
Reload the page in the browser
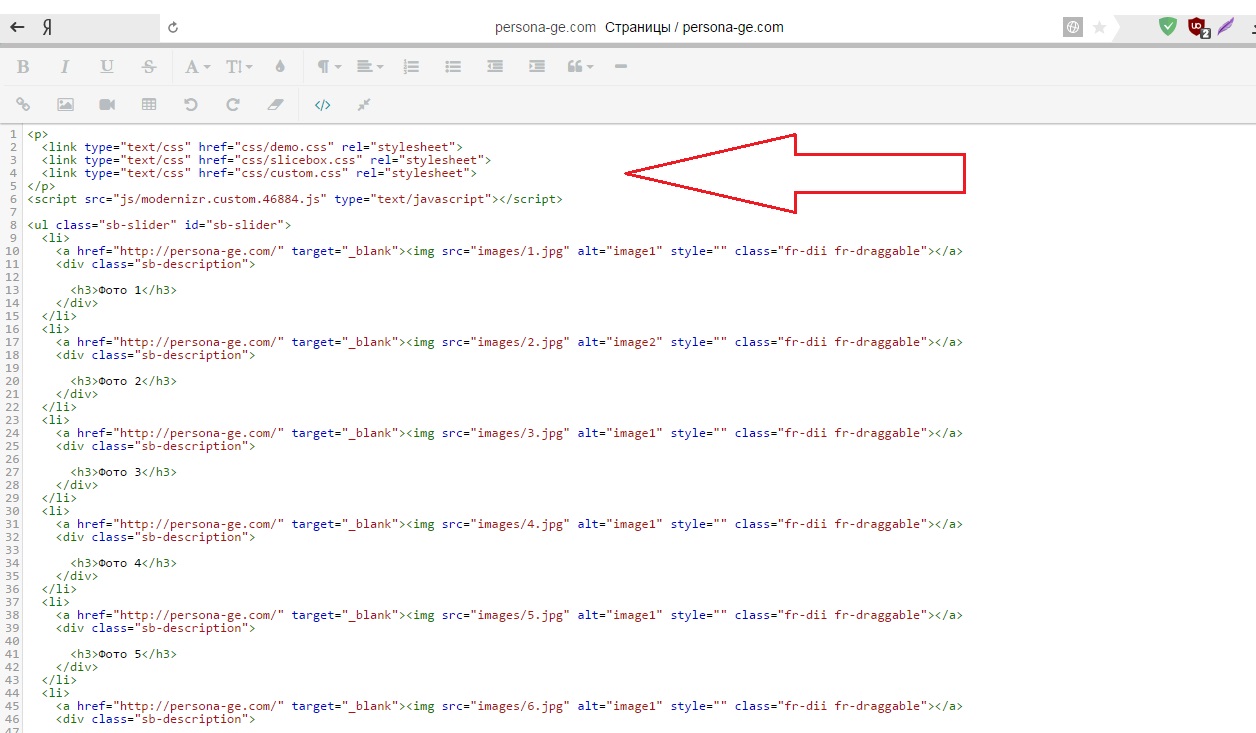[x=173, y=27]
